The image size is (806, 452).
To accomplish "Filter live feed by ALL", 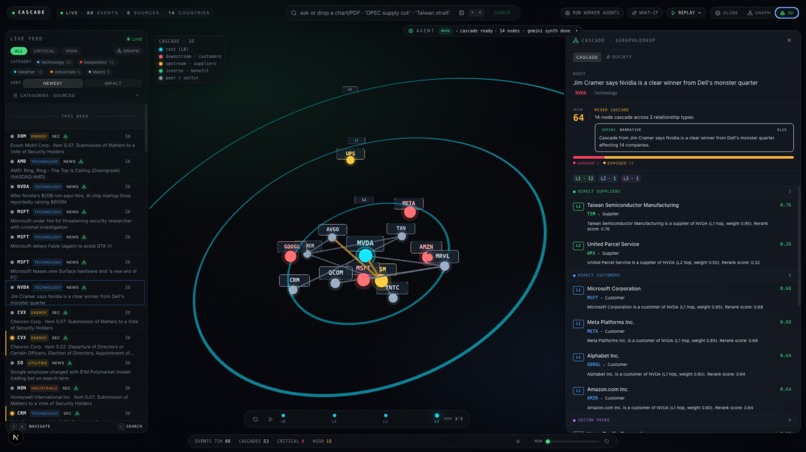I will click(x=19, y=51).
